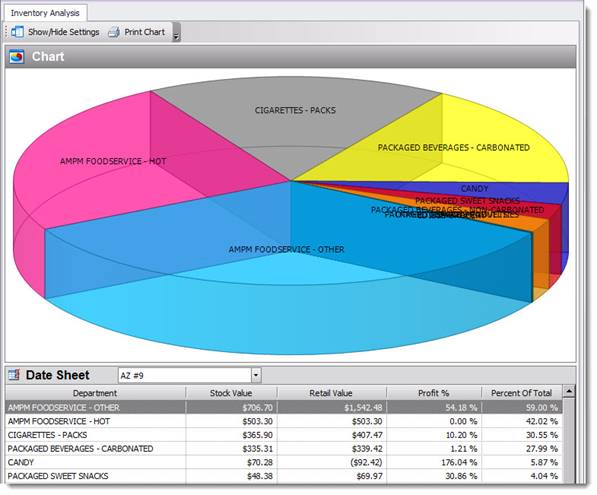Sort by the Stock Value column header

coord(231,393)
